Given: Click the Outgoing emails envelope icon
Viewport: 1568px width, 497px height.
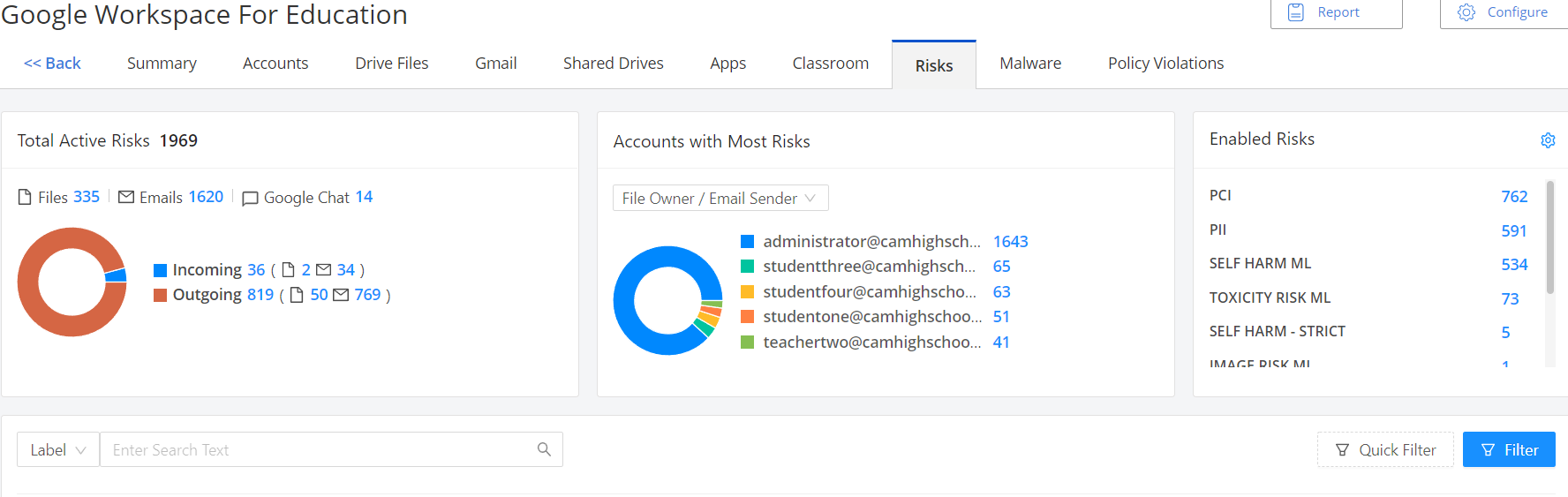Looking at the screenshot, I should click(x=341, y=295).
